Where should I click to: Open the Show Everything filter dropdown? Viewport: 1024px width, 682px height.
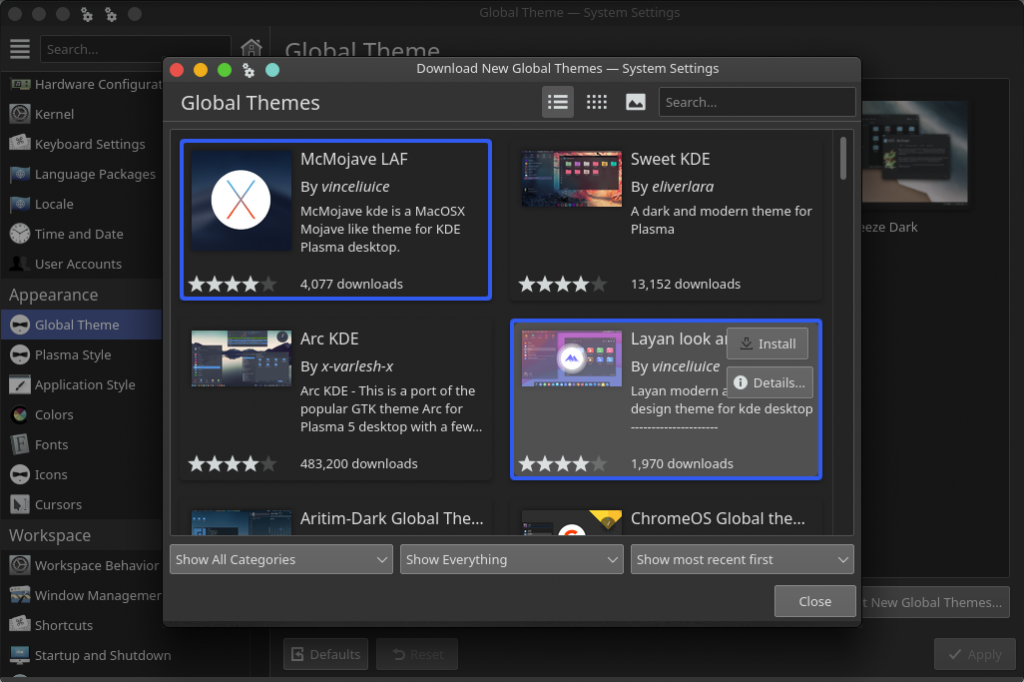click(x=511, y=559)
